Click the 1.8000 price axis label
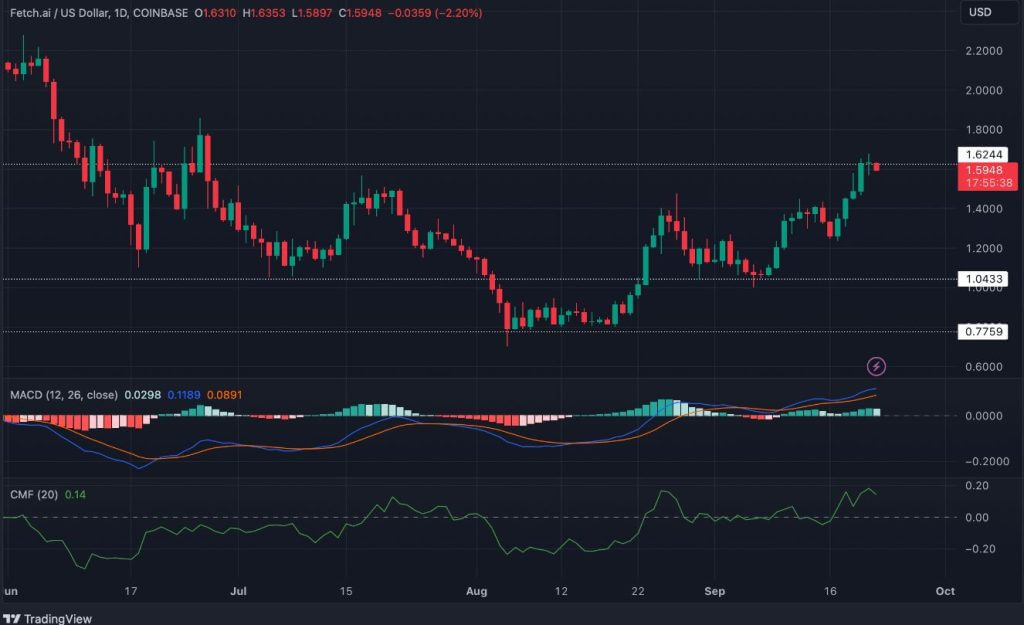The width and height of the screenshot is (1024, 625). point(984,130)
